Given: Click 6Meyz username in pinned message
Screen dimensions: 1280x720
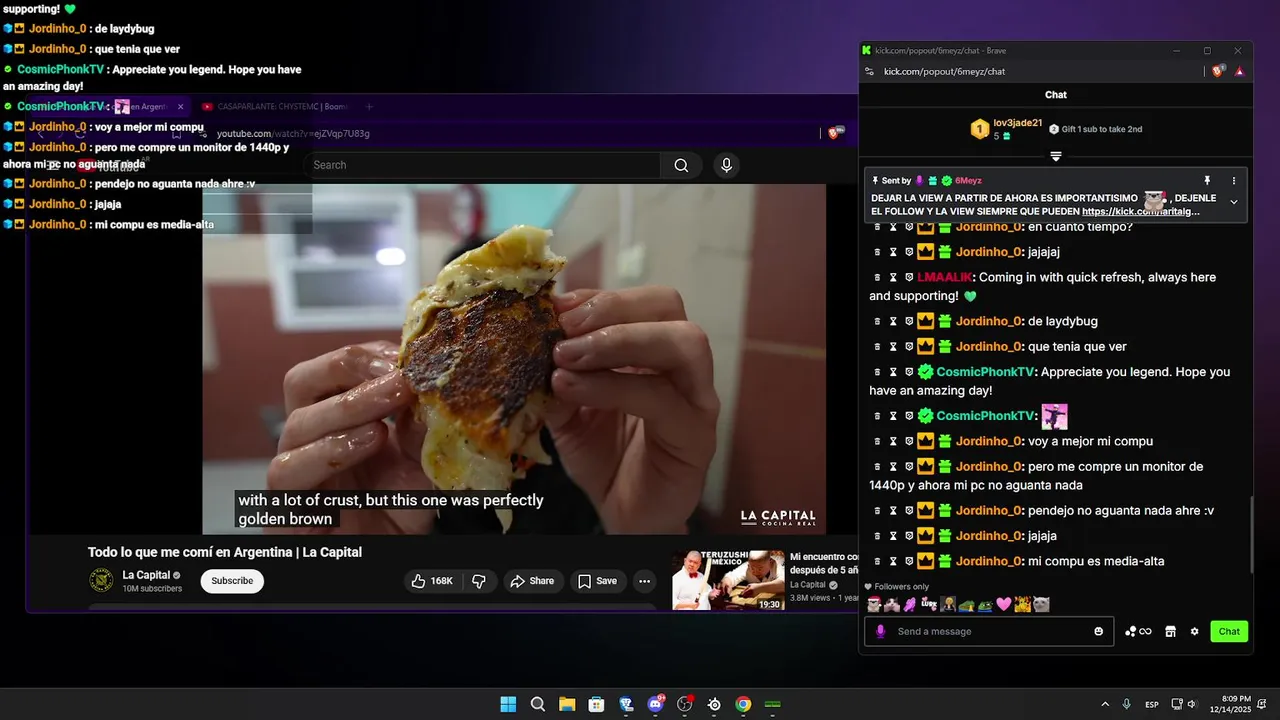Looking at the screenshot, I should [968, 180].
